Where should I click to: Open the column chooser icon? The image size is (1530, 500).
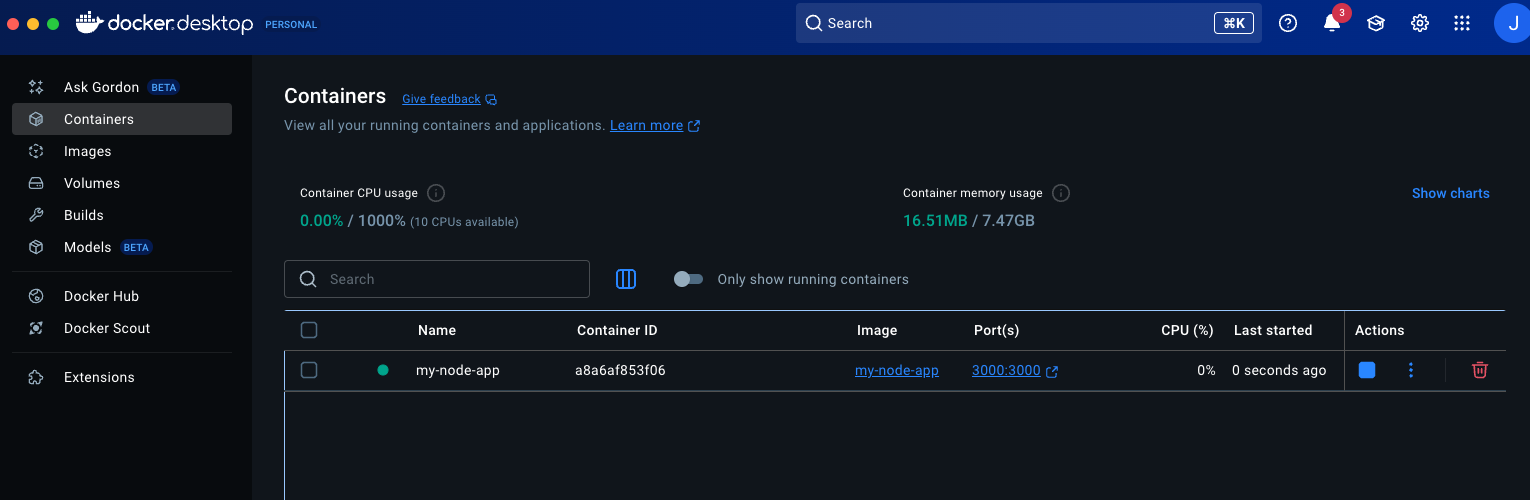(626, 279)
